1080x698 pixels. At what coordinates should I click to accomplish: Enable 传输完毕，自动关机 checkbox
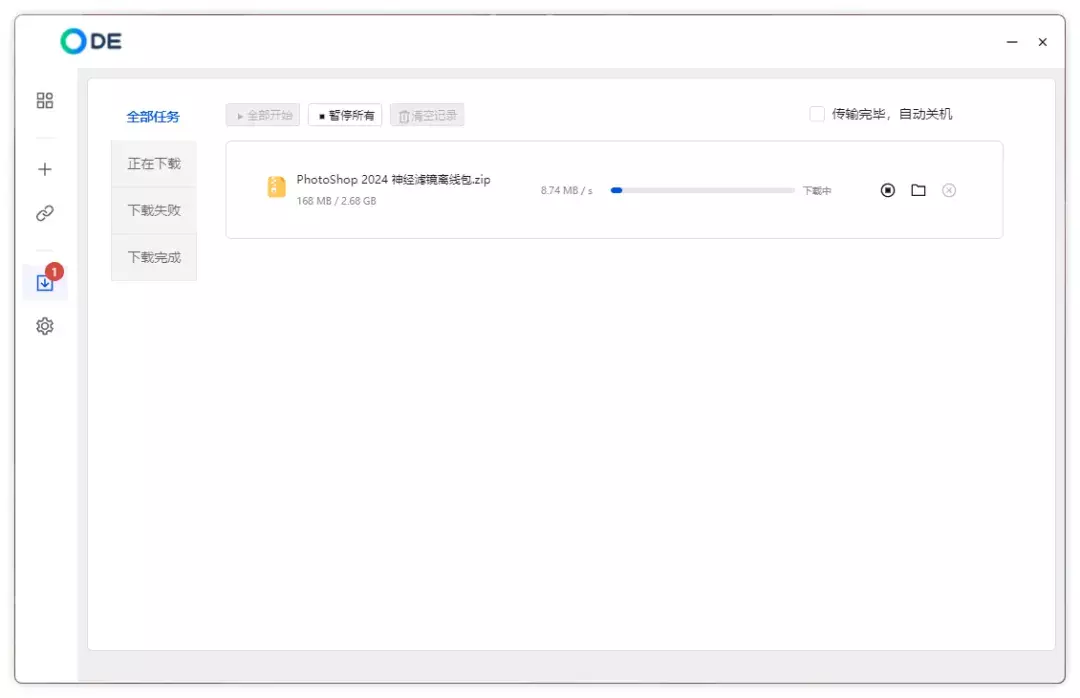pos(817,114)
